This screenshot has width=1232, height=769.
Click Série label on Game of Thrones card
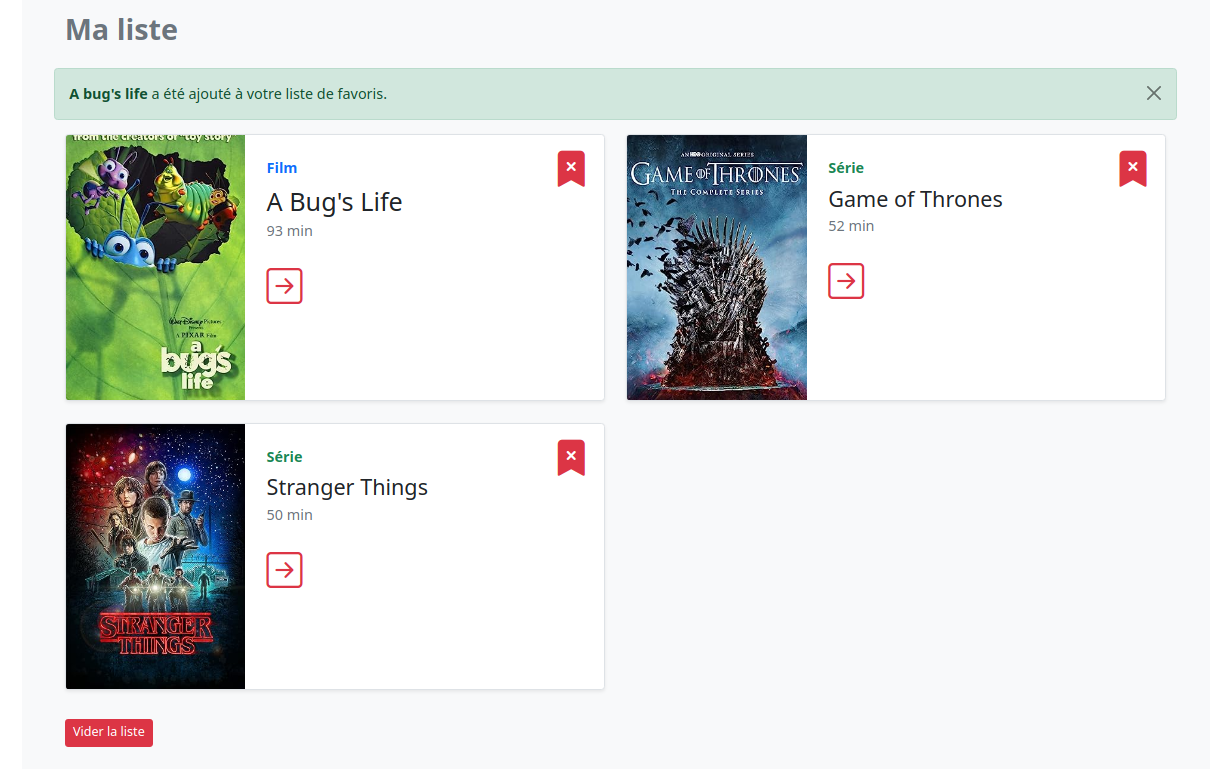click(x=846, y=168)
